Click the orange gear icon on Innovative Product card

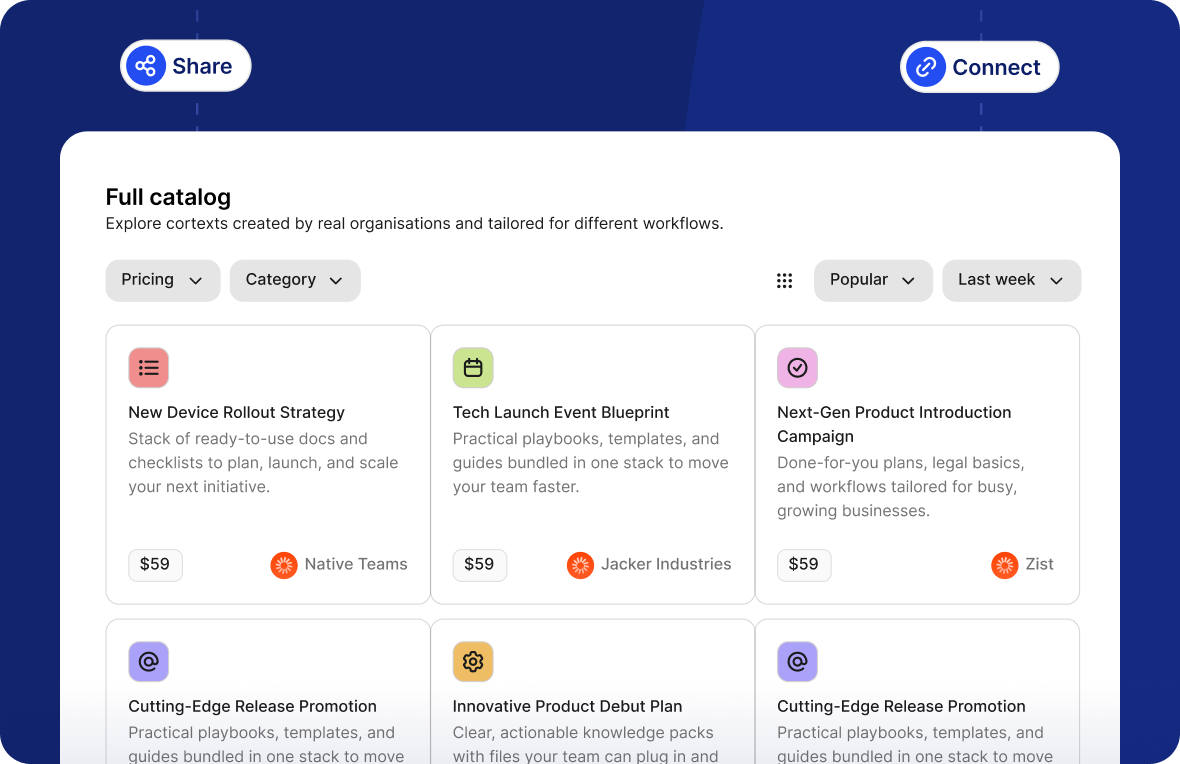473,662
